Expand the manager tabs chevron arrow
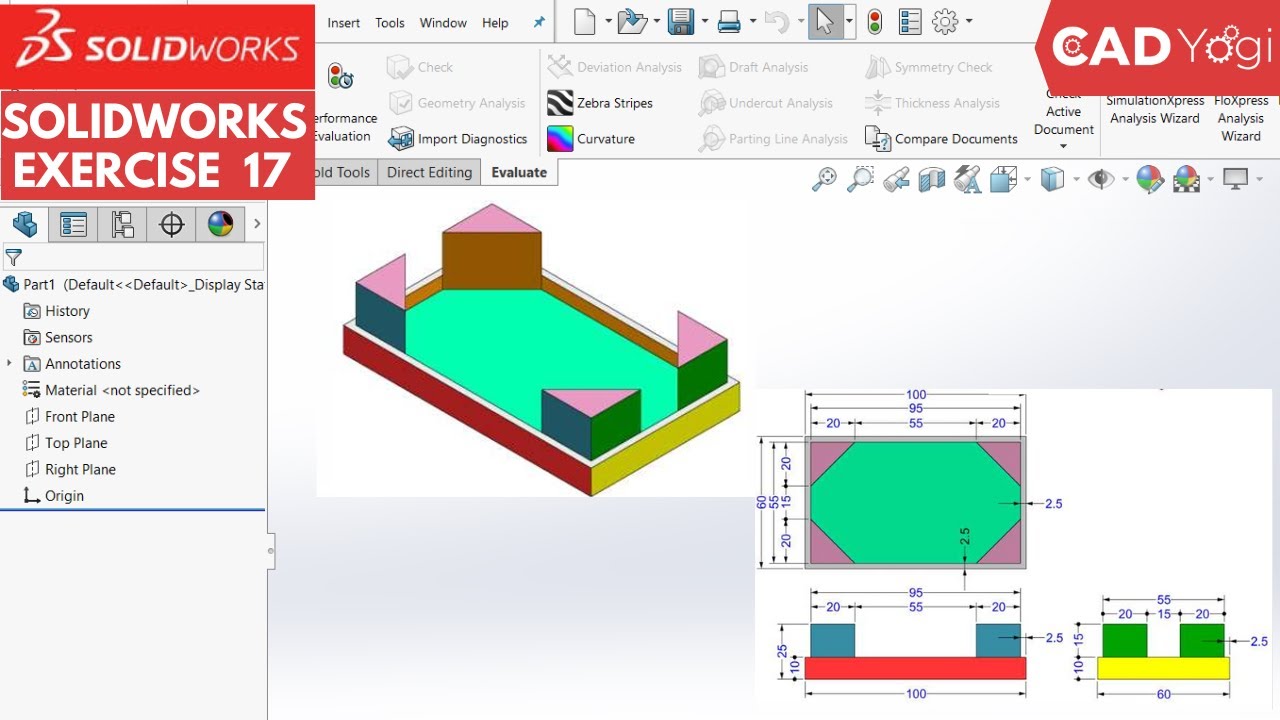The width and height of the screenshot is (1280, 720). point(257,224)
